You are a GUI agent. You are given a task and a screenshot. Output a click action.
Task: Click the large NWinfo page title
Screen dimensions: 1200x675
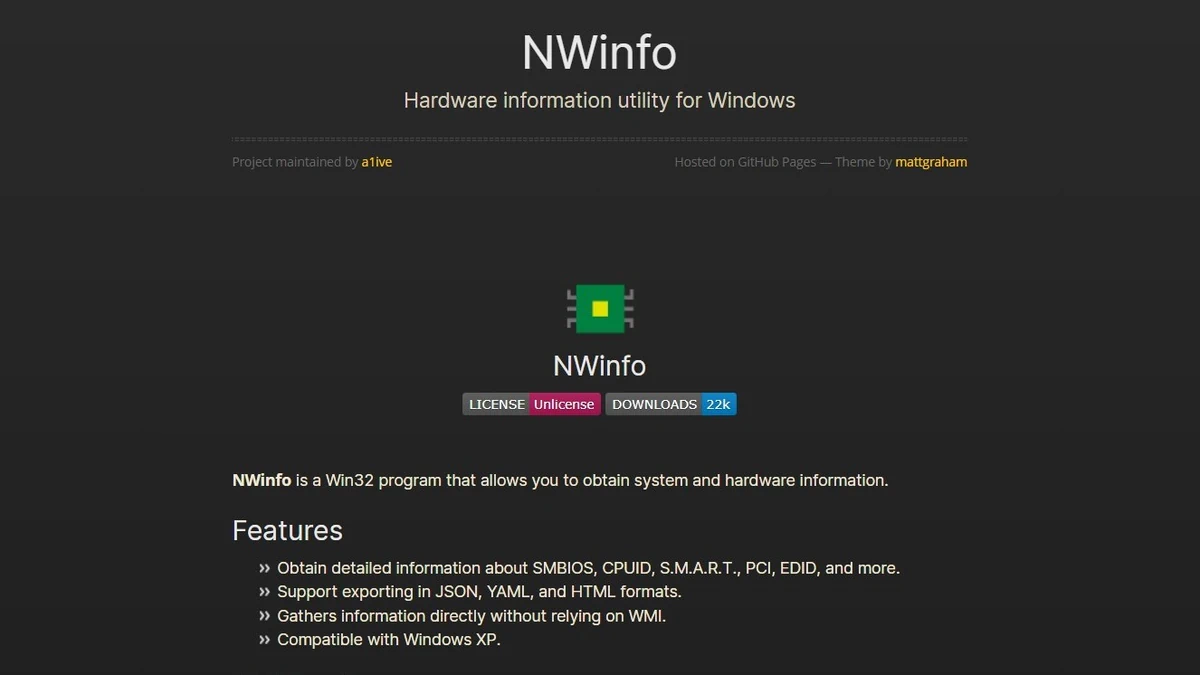(x=599, y=52)
